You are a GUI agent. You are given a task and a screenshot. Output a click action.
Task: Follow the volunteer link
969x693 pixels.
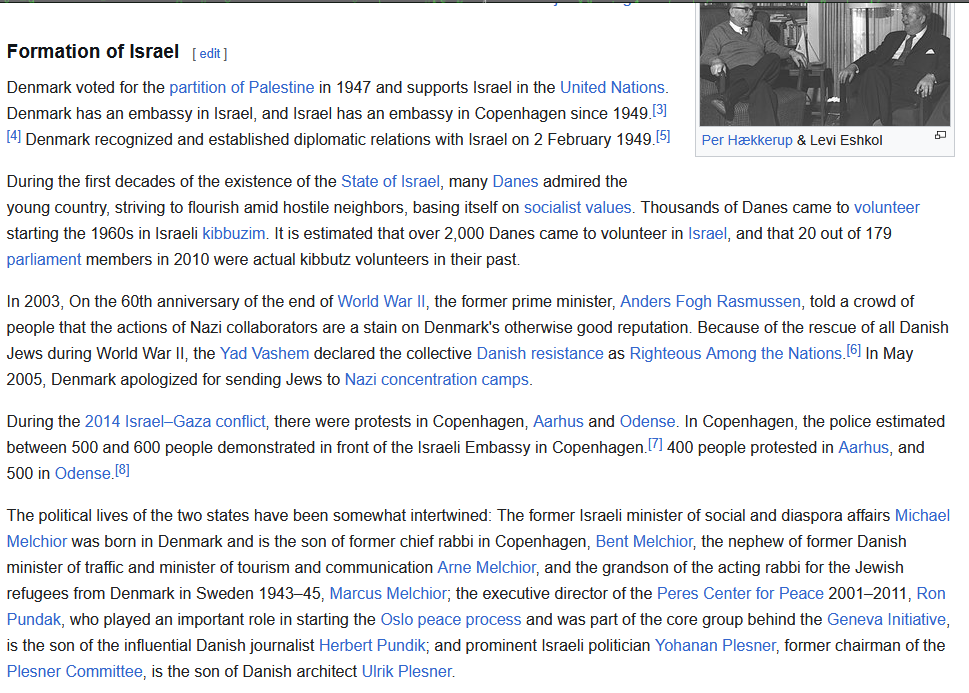click(x=887, y=208)
